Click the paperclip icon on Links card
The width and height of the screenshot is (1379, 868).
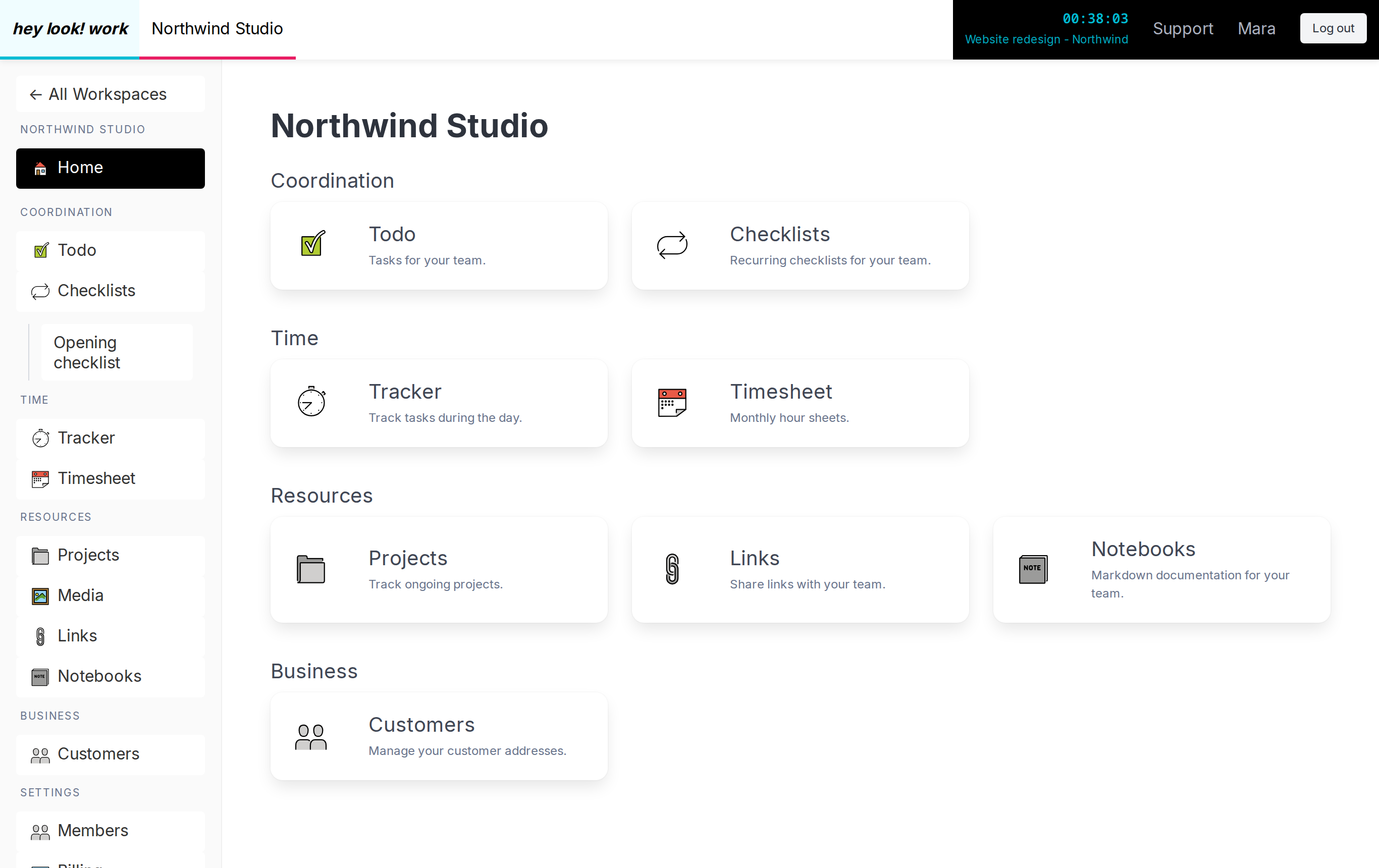pos(672,569)
